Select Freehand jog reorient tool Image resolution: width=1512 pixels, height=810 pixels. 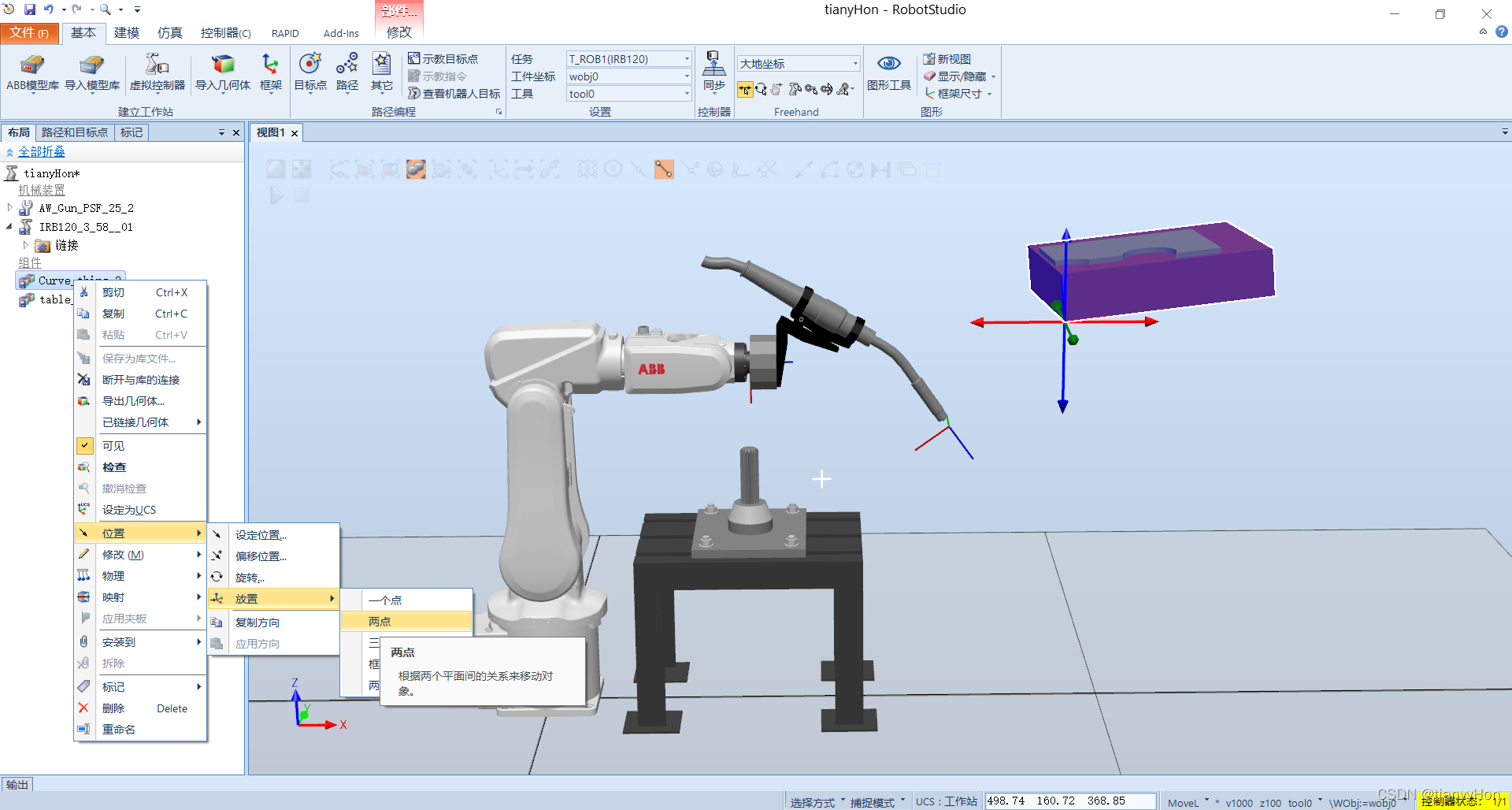tap(827, 89)
